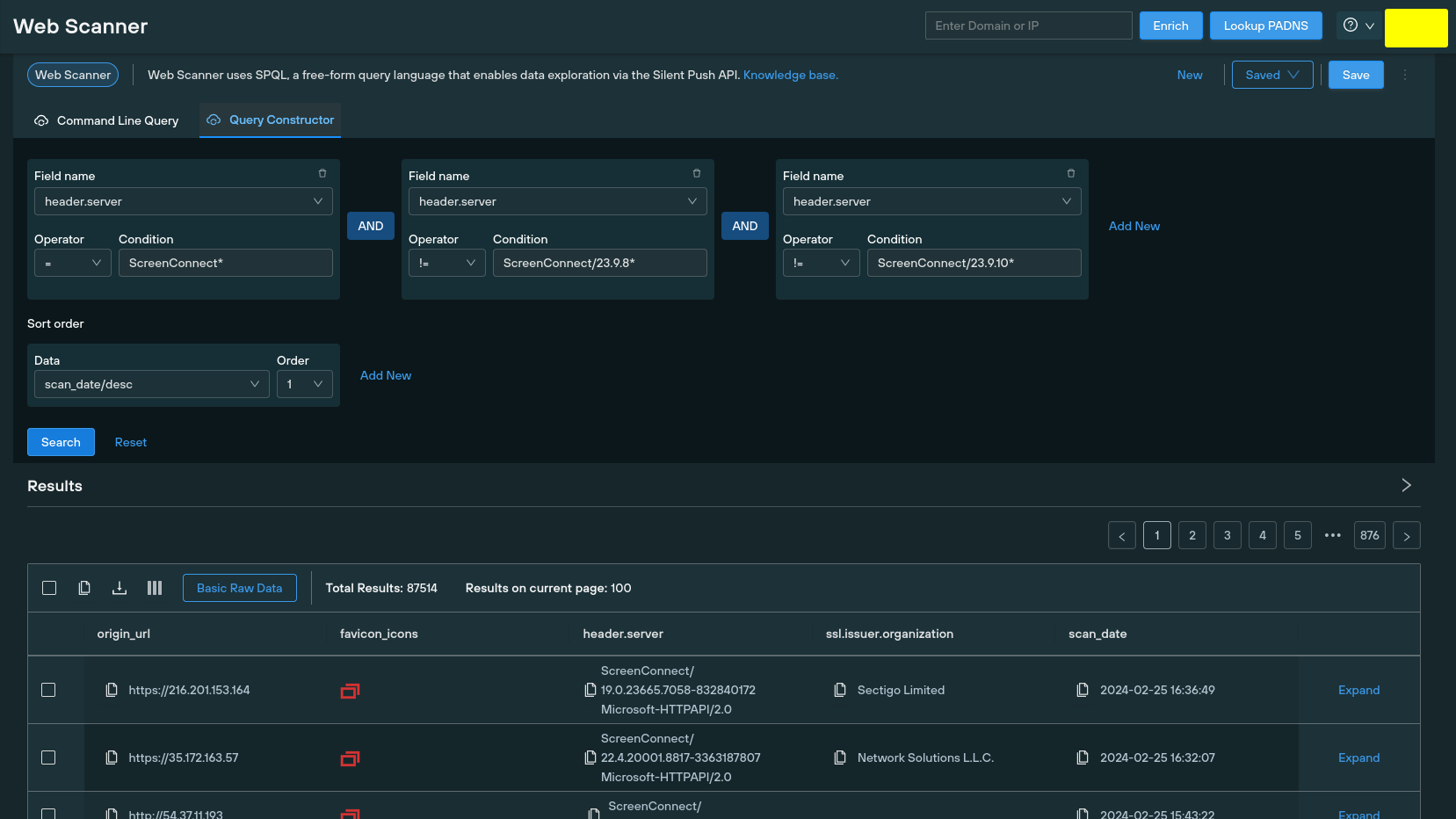Jump to last results page 876
The image size is (1456, 819).
click(x=1370, y=535)
